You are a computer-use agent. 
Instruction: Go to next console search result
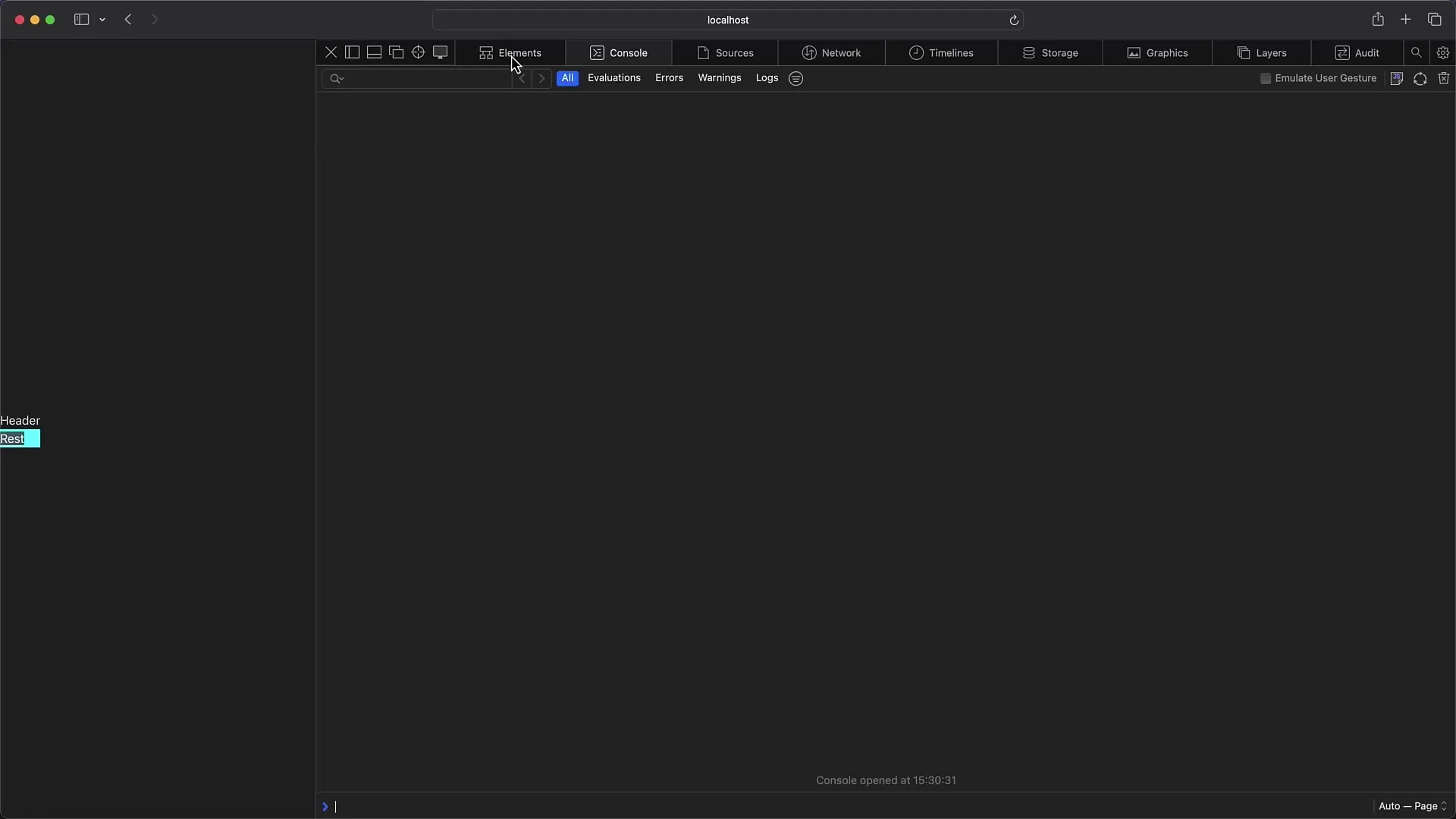541,78
